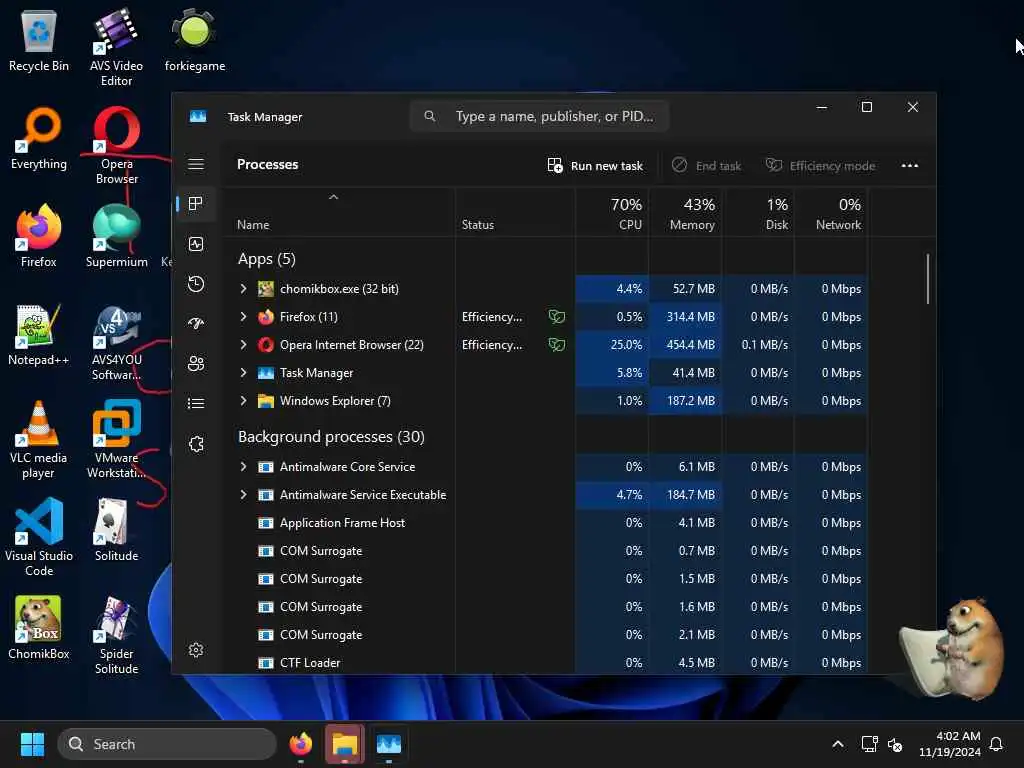Click the efficiency leaf icon for Opera row
1024x768 pixels.
pyautogui.click(x=556, y=344)
